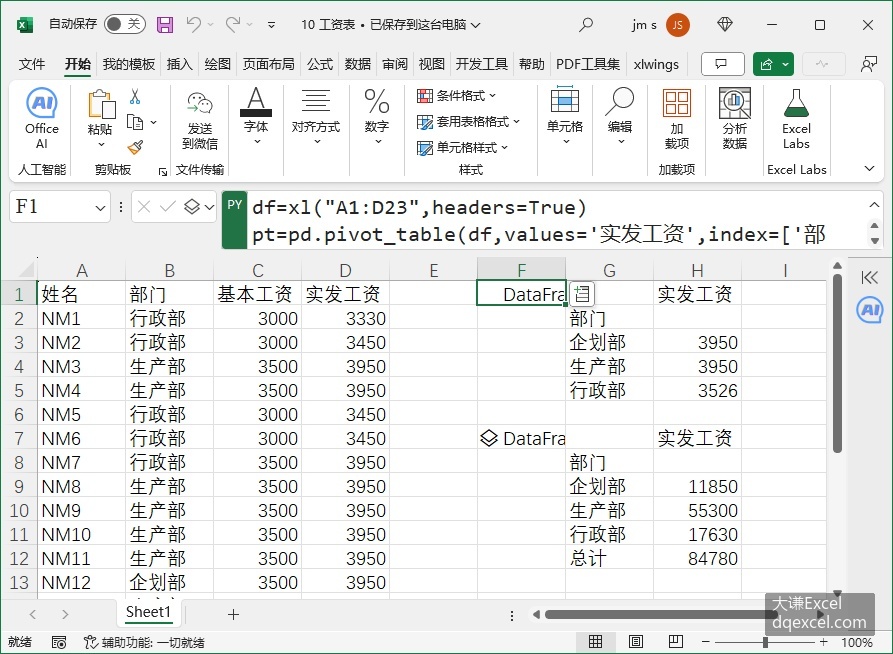Click the zoom level 100% percentage

[x=857, y=642]
